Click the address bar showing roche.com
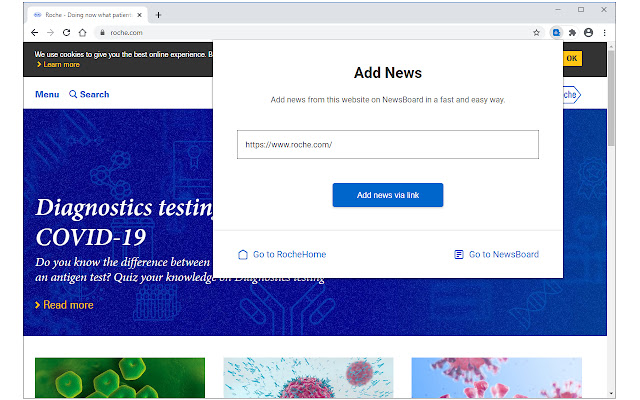640x400 pixels. point(318,33)
